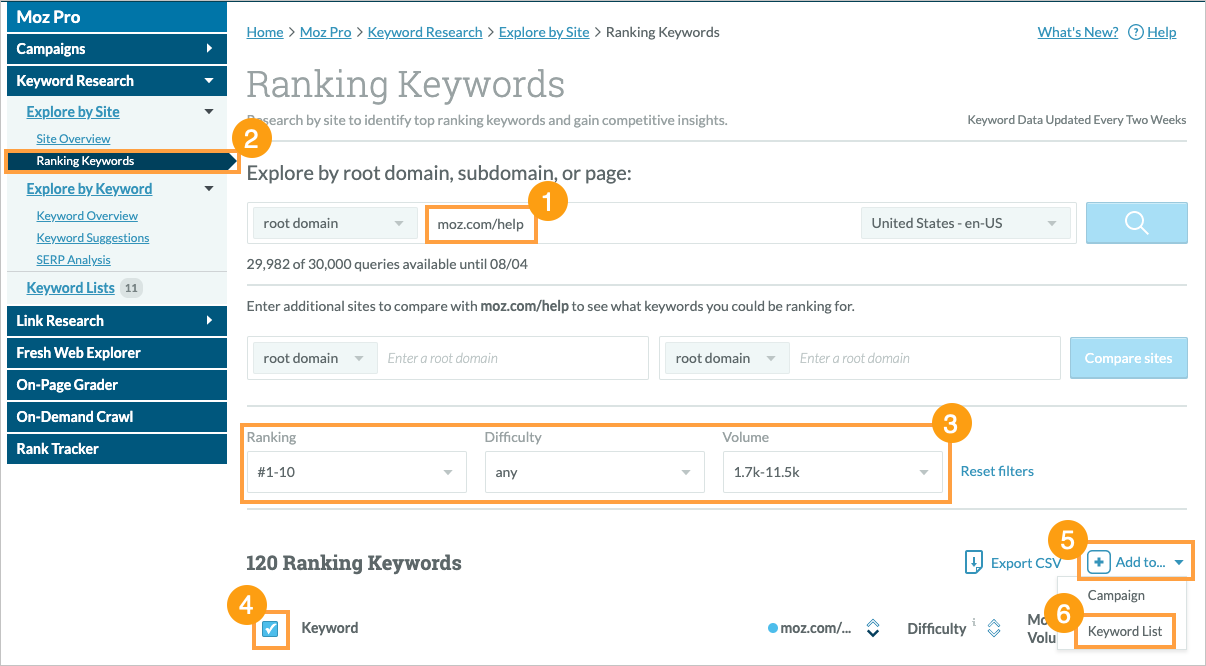Click the magnifying glass search button
The width and height of the screenshot is (1206, 666).
1136,223
